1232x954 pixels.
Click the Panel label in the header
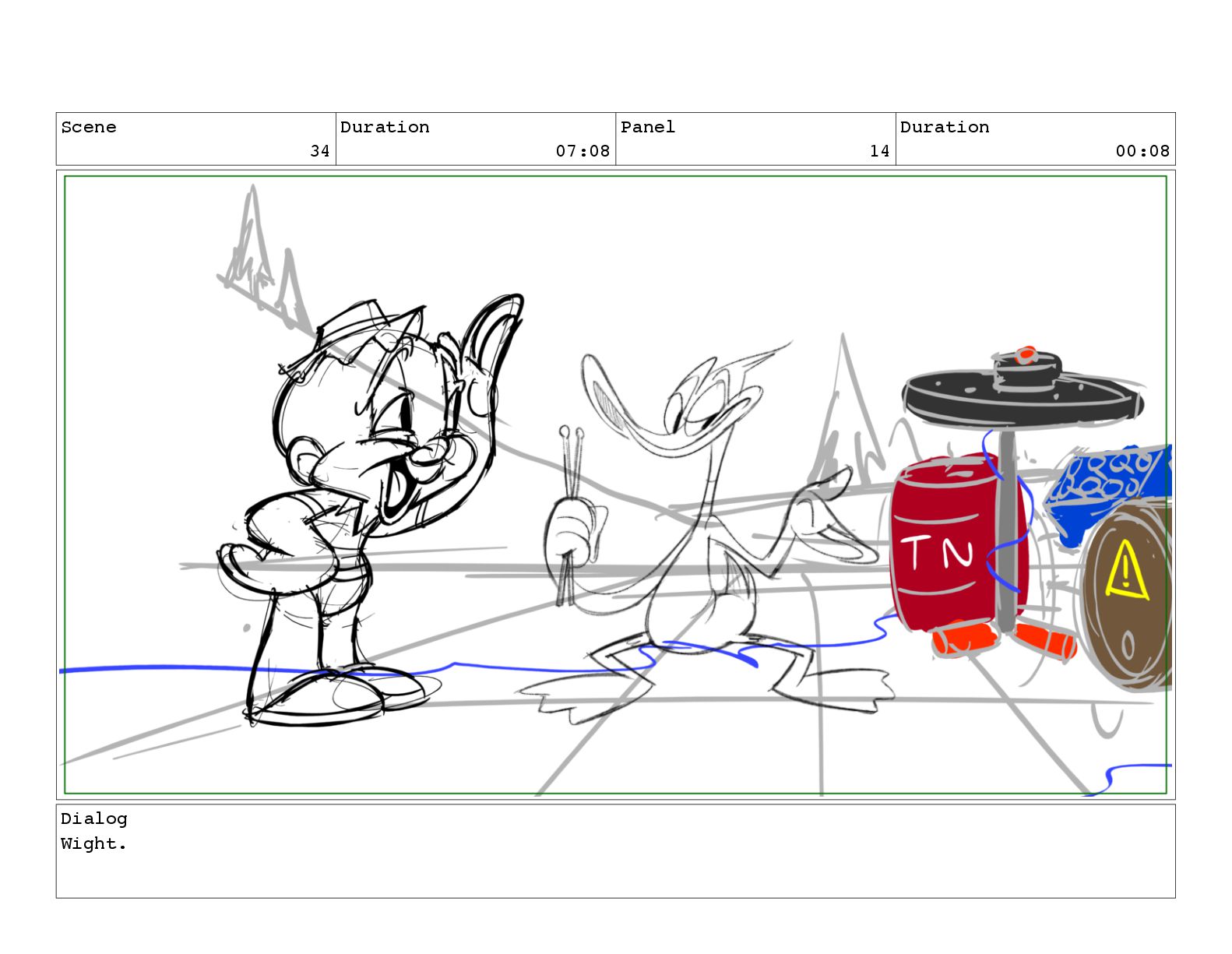pyautogui.click(x=647, y=127)
